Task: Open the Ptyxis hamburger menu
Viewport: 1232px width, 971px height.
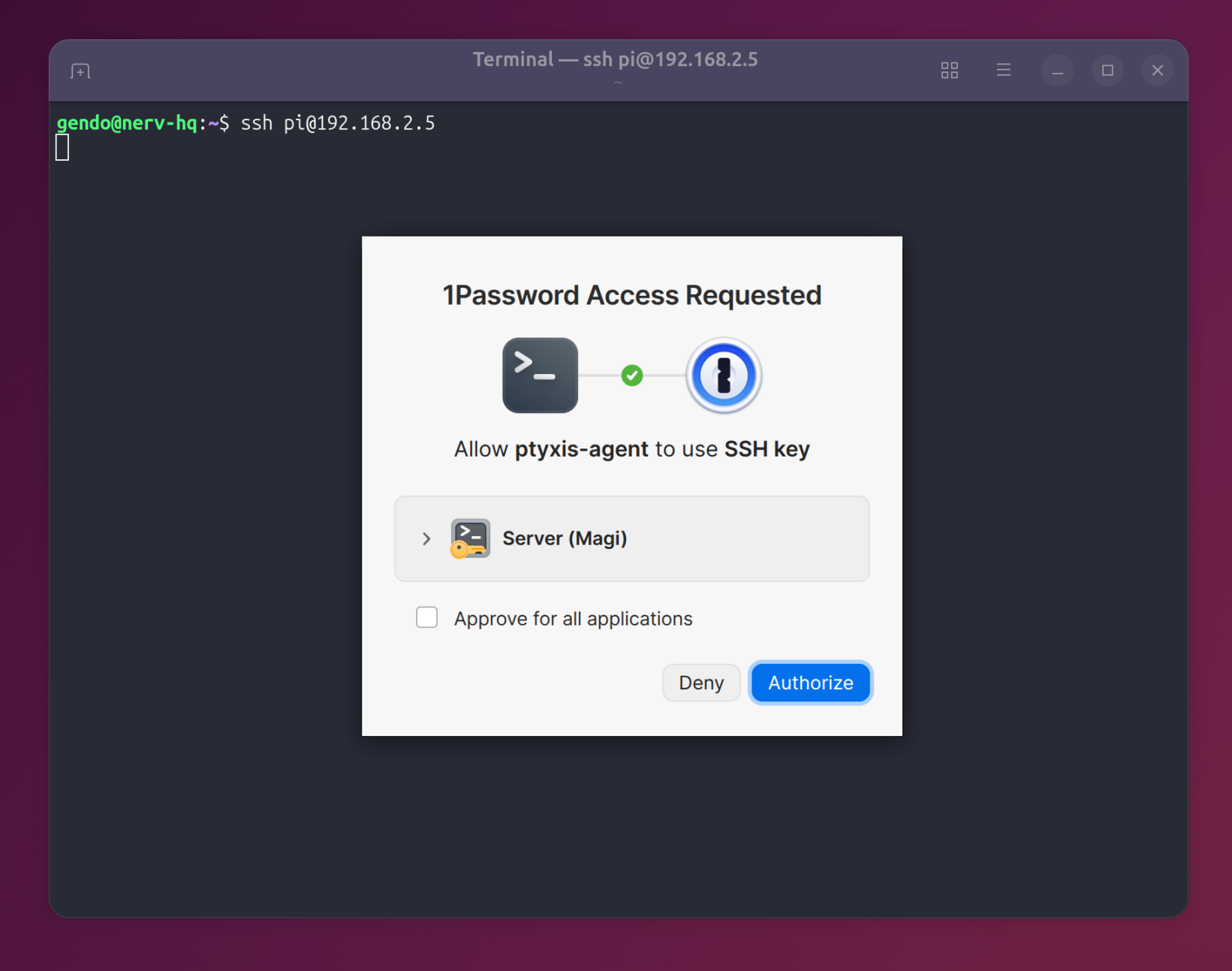Action: coord(1004,70)
